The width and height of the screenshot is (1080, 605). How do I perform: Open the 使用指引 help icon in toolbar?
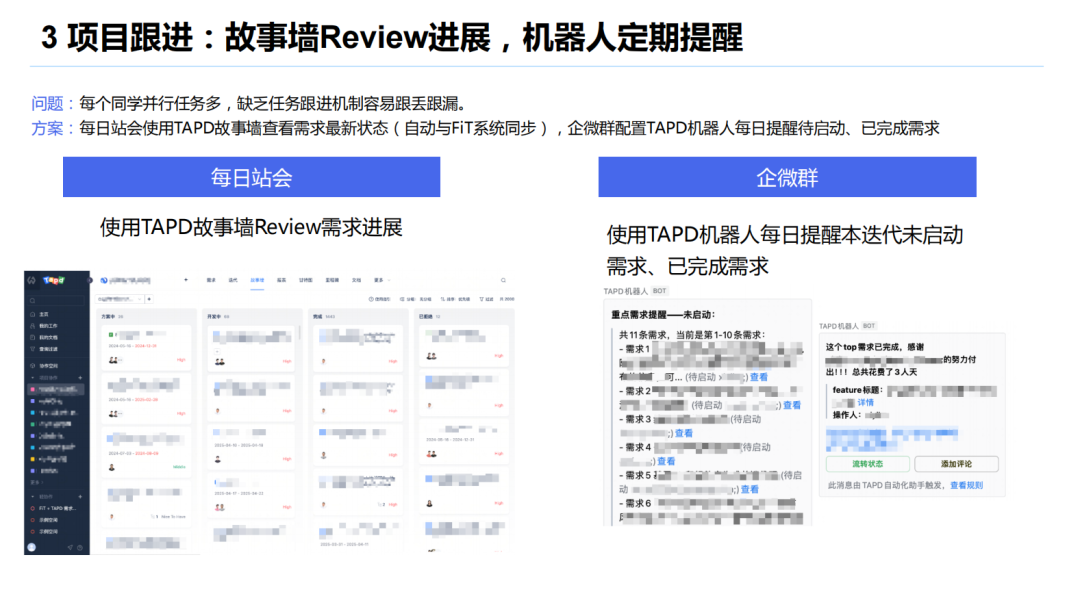pos(371,299)
